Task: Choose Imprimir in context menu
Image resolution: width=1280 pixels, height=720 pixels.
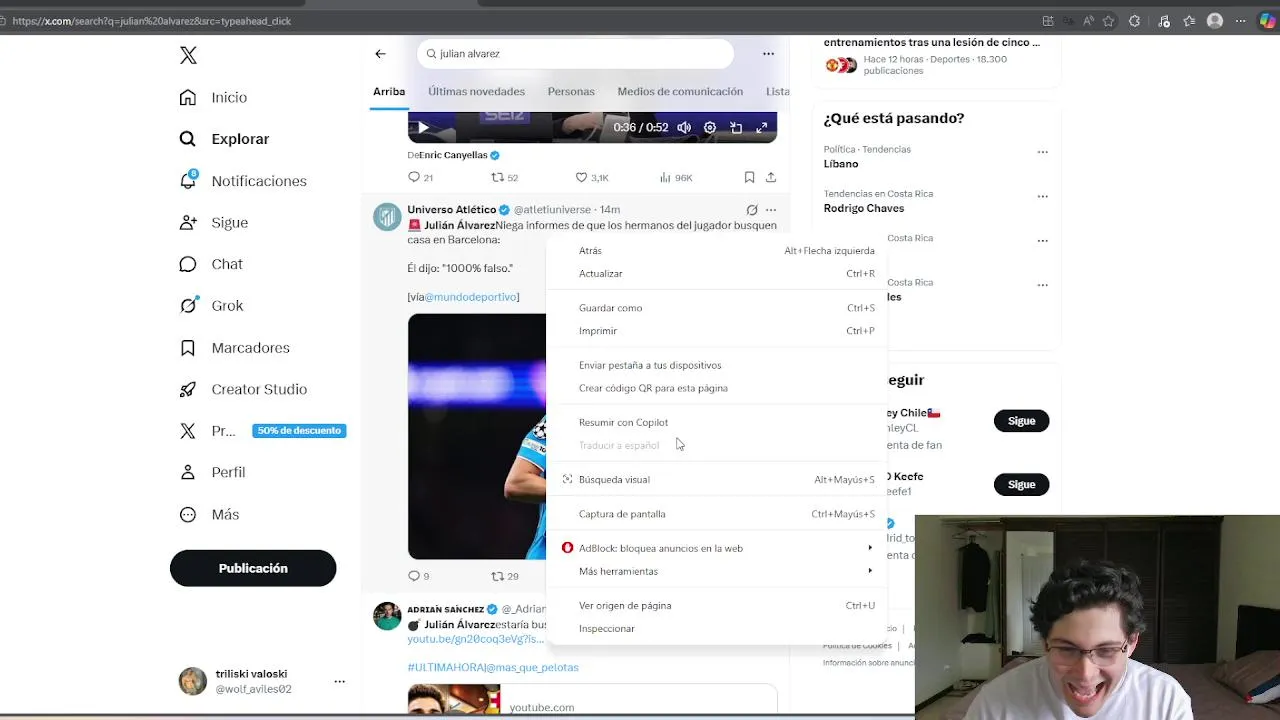Action: [717, 331]
